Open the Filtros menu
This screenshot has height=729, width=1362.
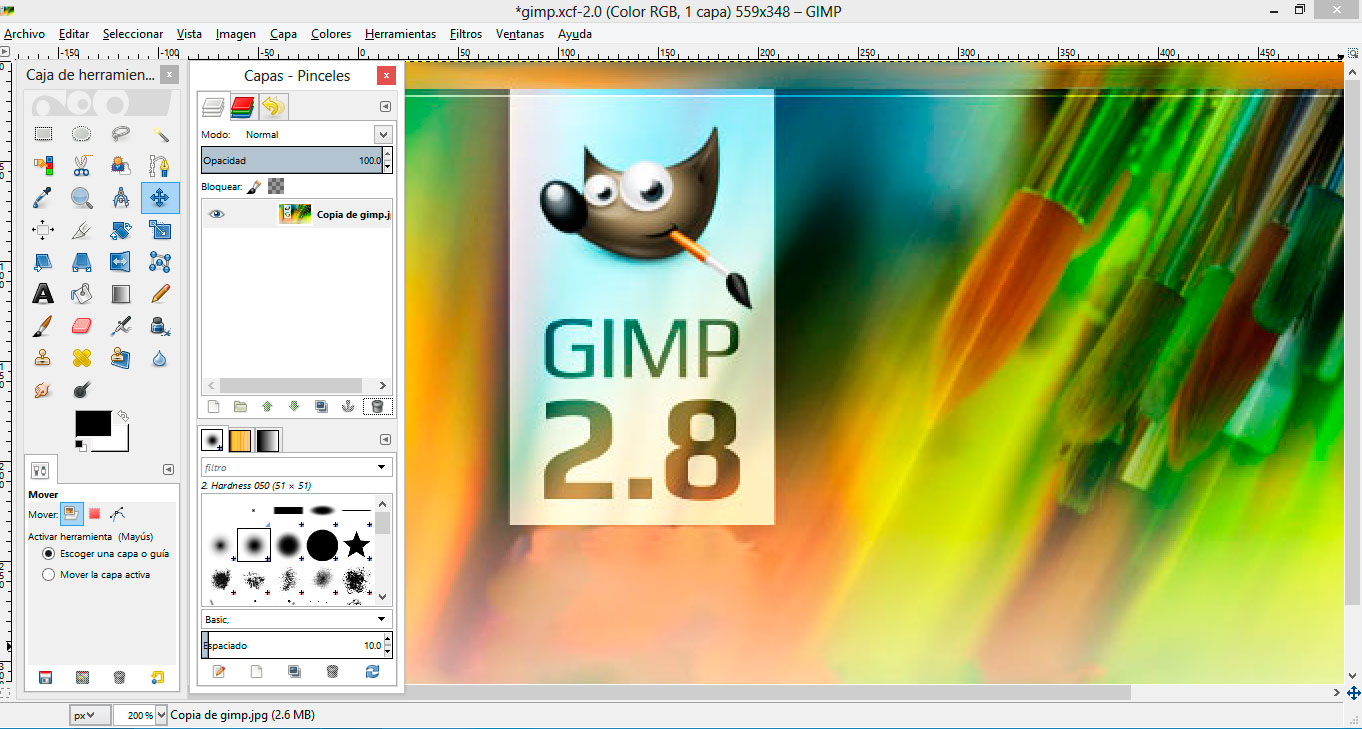click(x=466, y=34)
